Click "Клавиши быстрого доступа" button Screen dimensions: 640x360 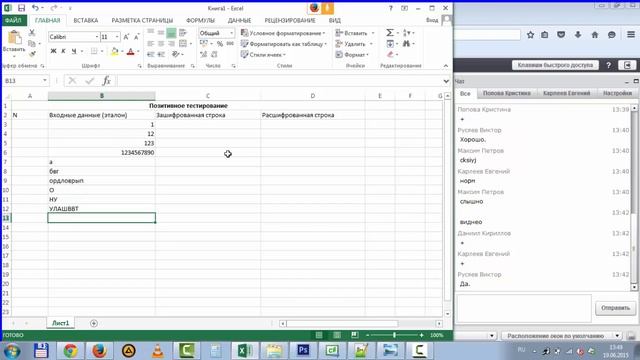pos(555,65)
